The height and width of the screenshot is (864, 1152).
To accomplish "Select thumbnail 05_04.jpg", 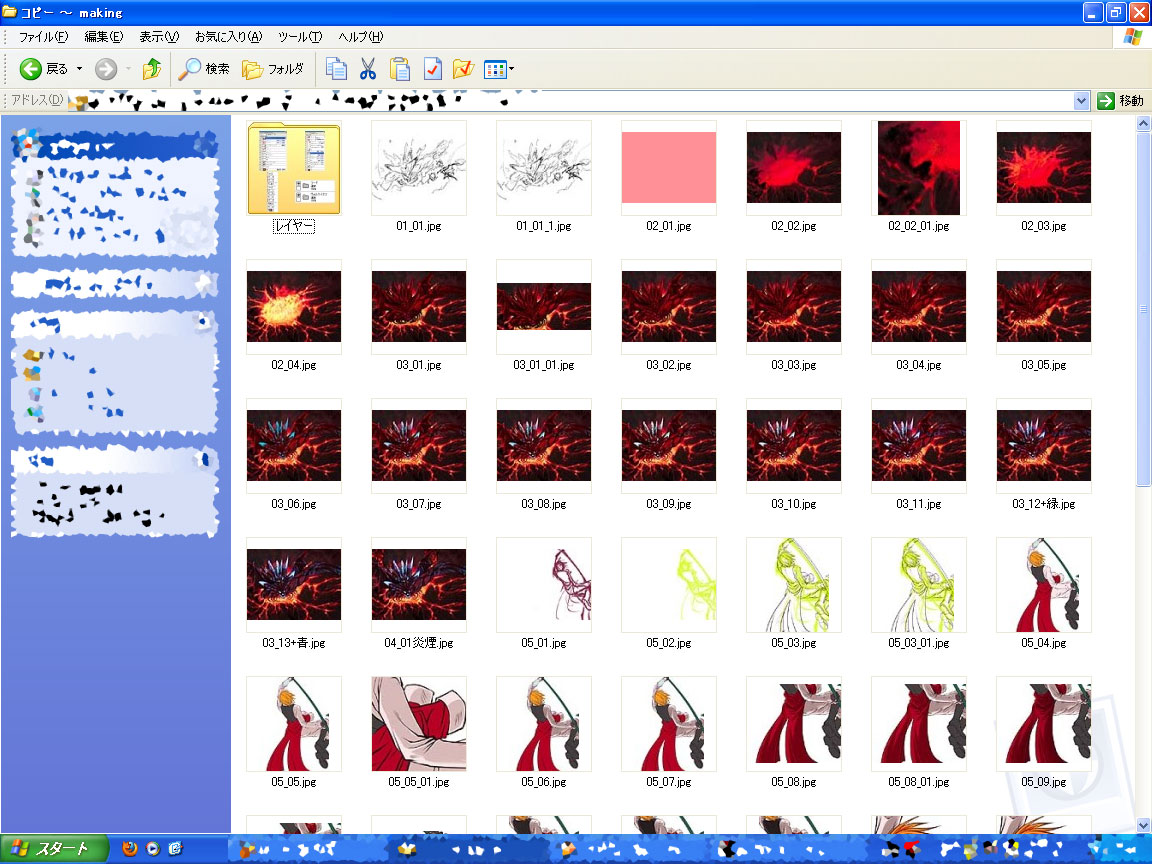I will pyautogui.click(x=1043, y=585).
